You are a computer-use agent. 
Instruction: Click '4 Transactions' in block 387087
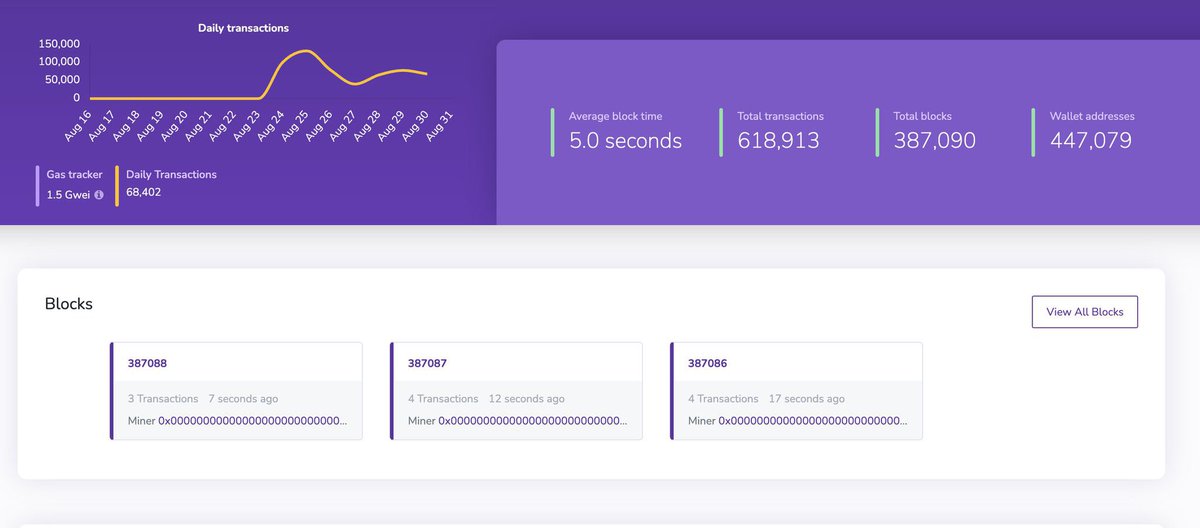point(443,398)
